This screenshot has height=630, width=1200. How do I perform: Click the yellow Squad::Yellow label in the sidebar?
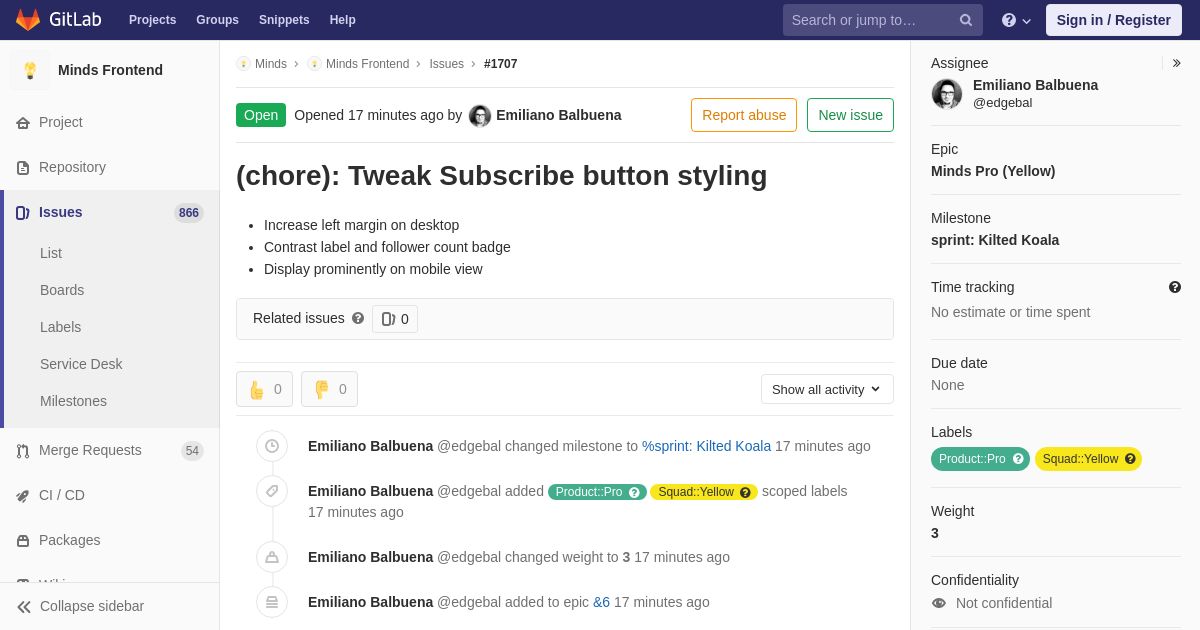coord(1088,459)
